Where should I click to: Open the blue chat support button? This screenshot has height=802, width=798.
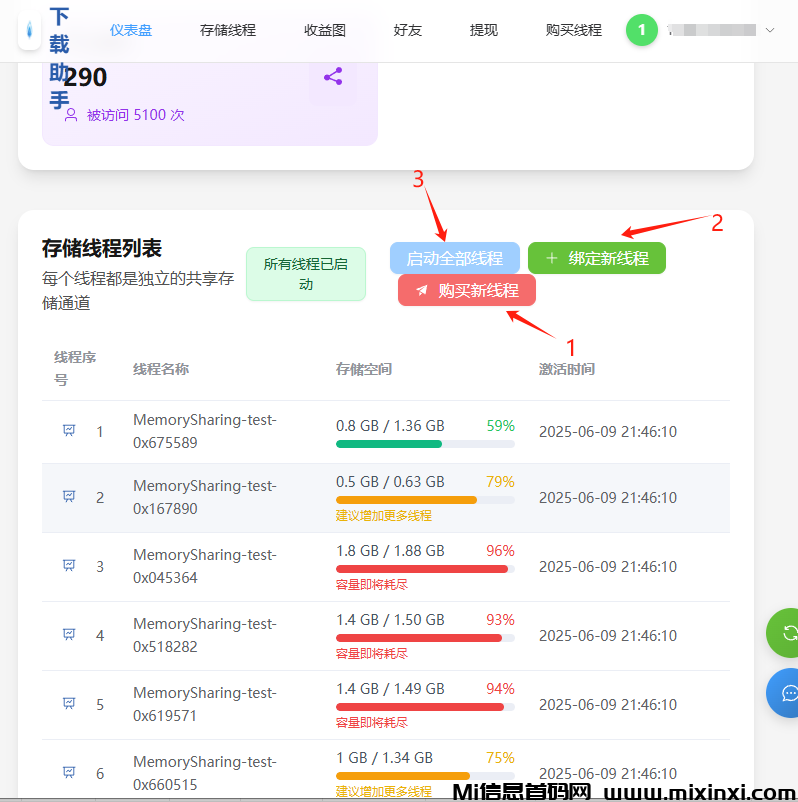click(x=787, y=693)
